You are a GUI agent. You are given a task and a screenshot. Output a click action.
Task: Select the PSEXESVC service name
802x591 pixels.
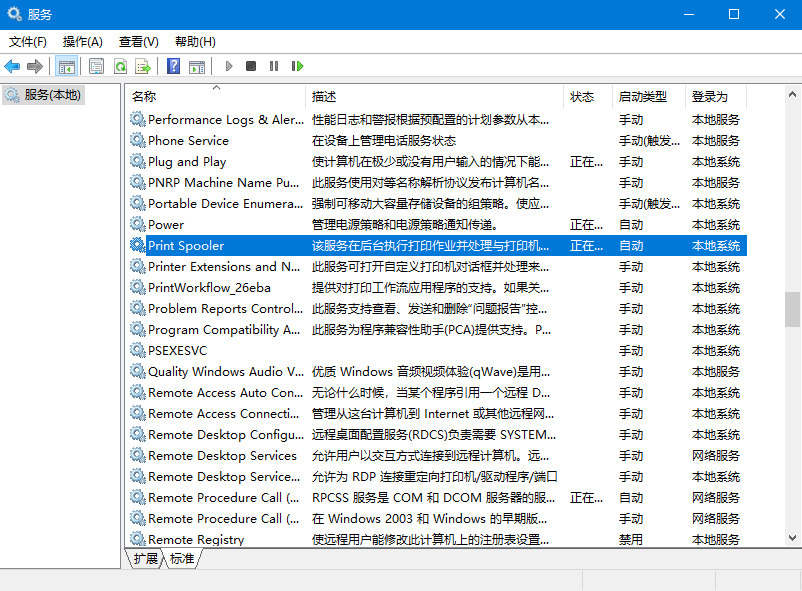177,351
